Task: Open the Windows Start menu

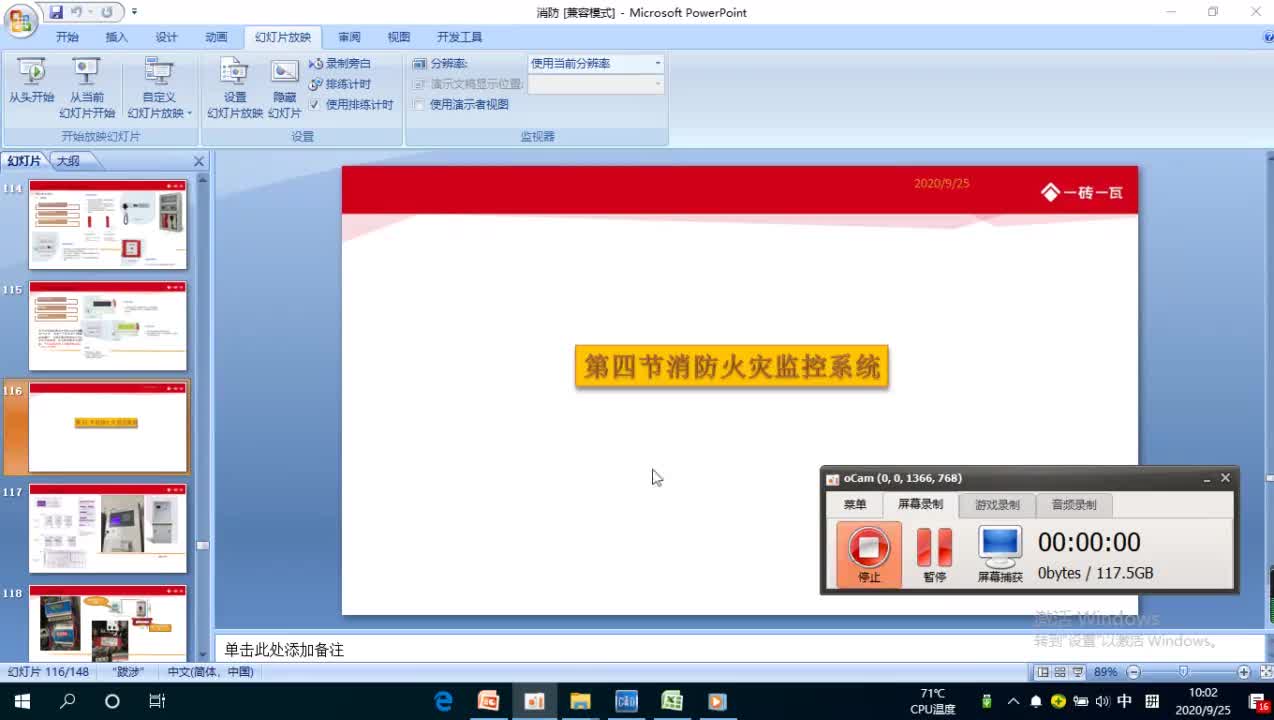Action: [21, 701]
